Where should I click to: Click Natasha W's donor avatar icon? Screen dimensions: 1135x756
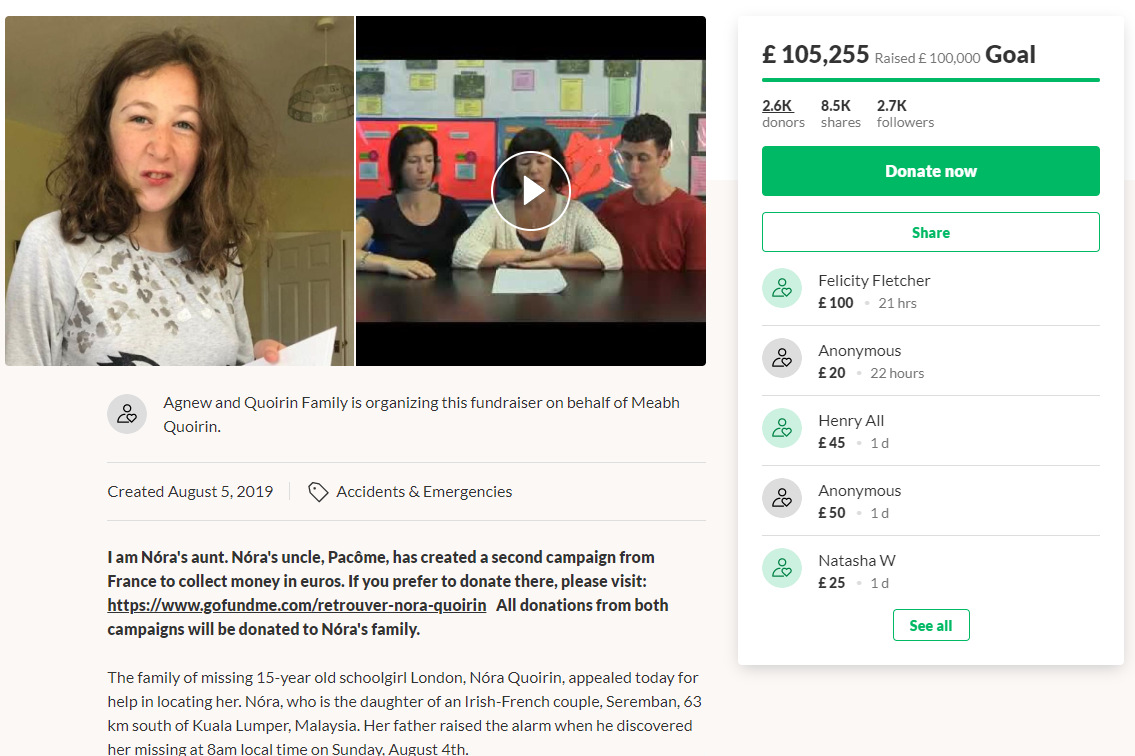[x=782, y=568]
